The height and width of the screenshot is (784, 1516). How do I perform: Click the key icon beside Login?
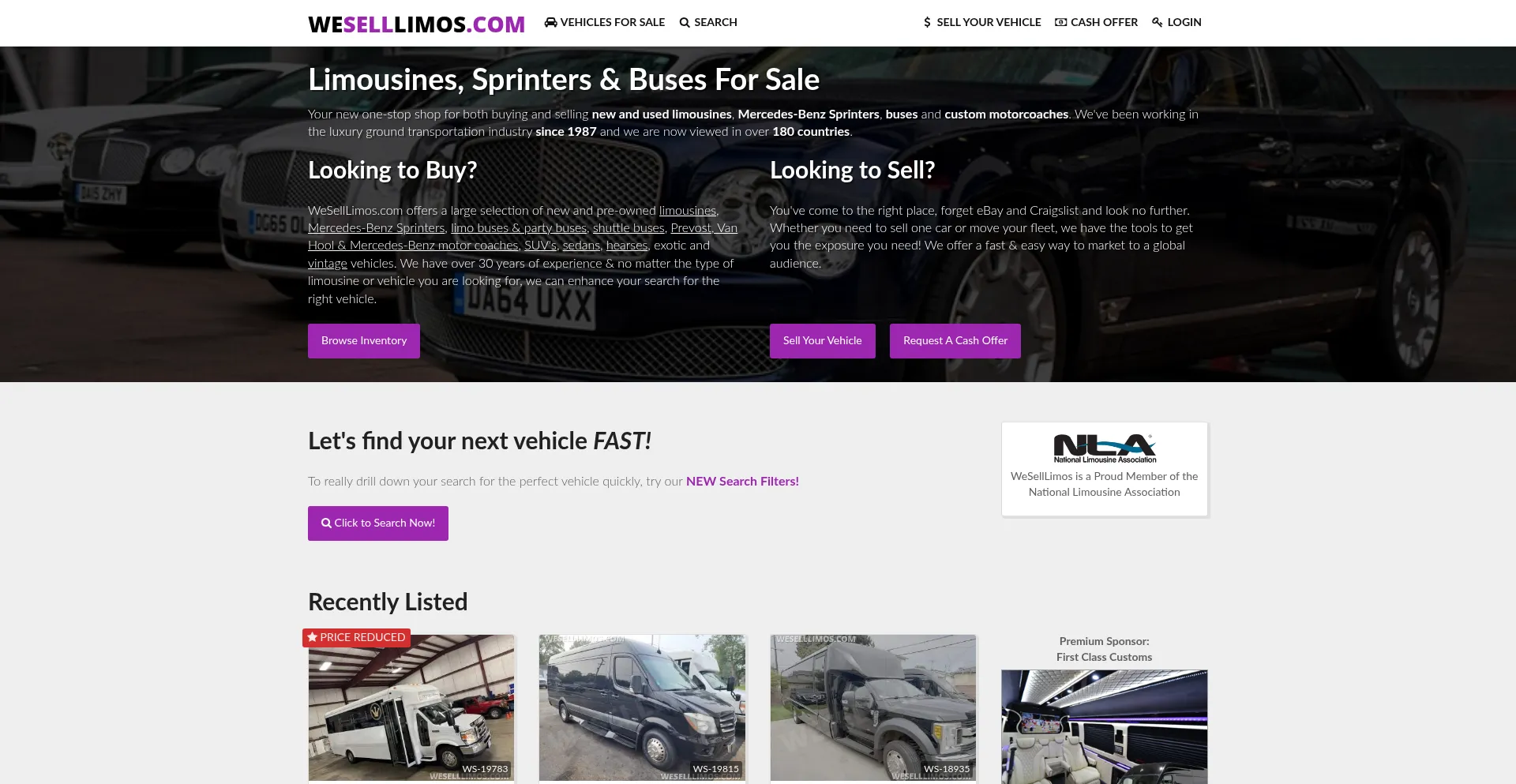1157,23
